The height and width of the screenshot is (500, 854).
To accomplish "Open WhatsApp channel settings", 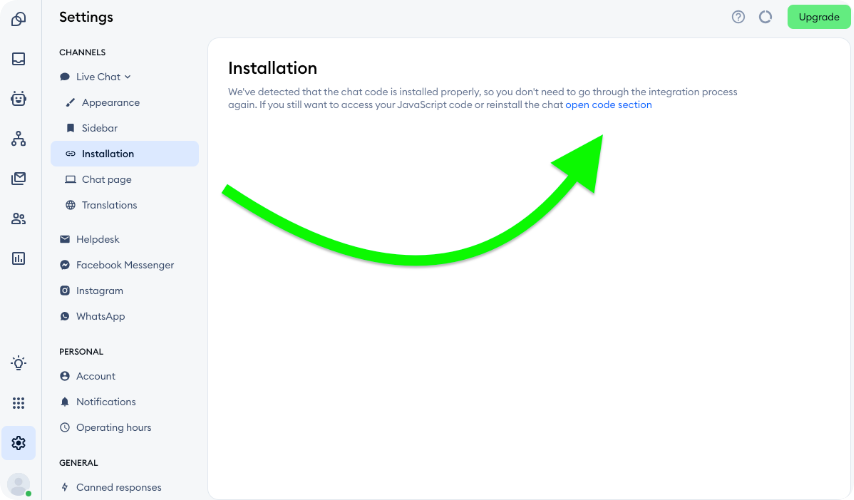I will (x=100, y=316).
